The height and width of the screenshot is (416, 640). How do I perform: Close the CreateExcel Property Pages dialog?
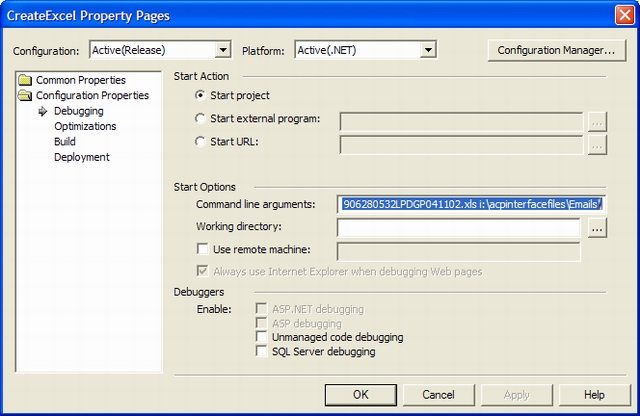[x=624, y=16]
